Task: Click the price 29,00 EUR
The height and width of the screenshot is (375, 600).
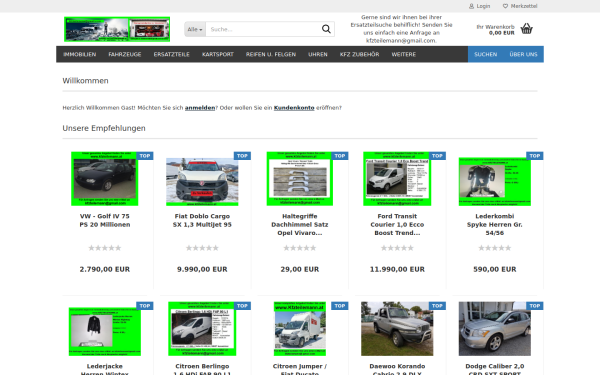Action: [300, 269]
